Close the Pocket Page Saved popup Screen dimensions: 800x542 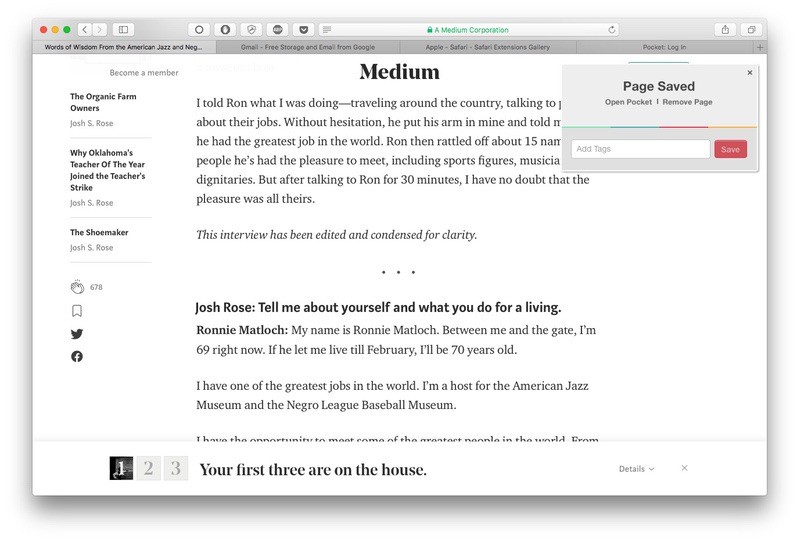(749, 72)
